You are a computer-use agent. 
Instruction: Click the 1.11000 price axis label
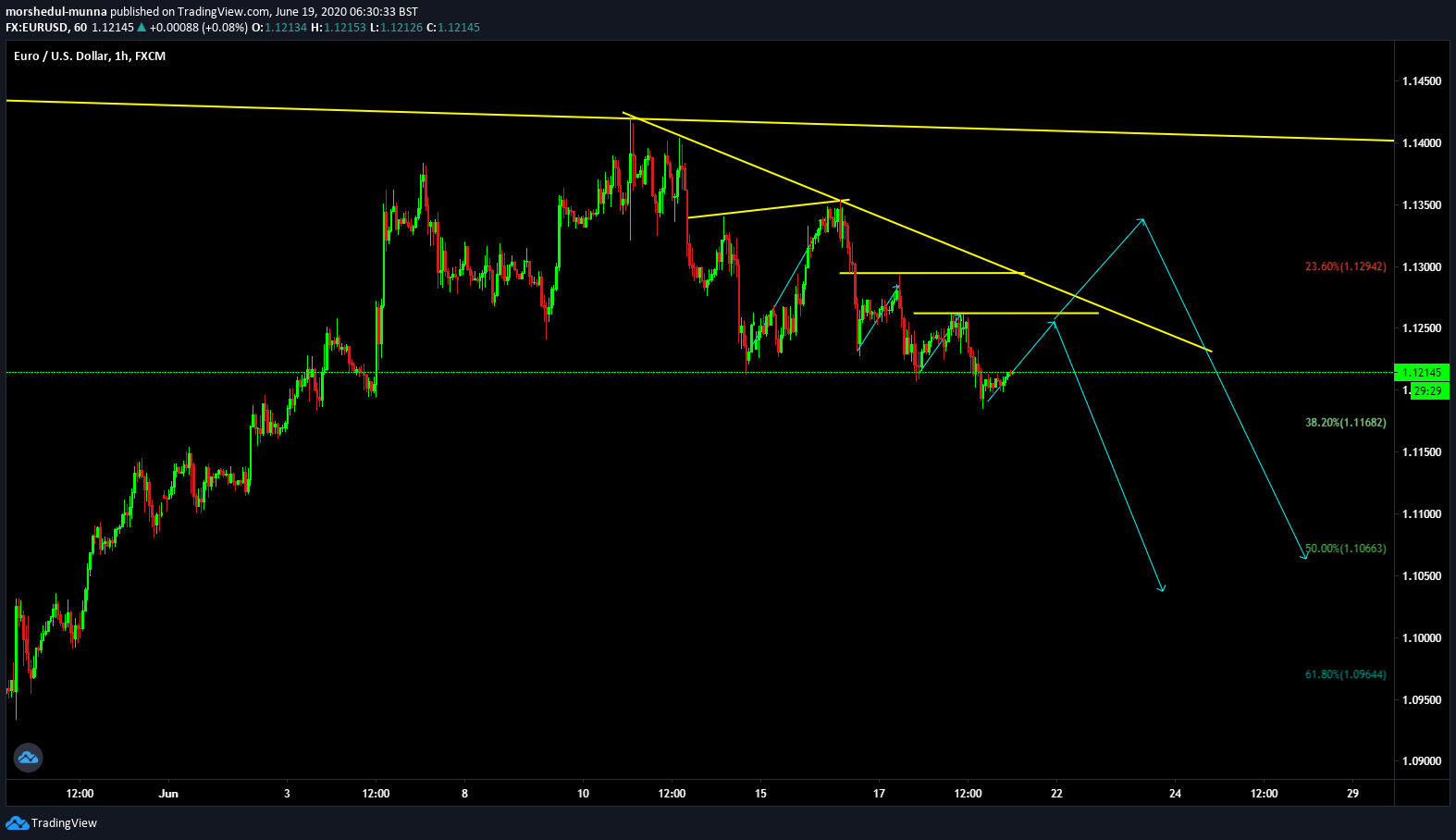pyautogui.click(x=1422, y=514)
